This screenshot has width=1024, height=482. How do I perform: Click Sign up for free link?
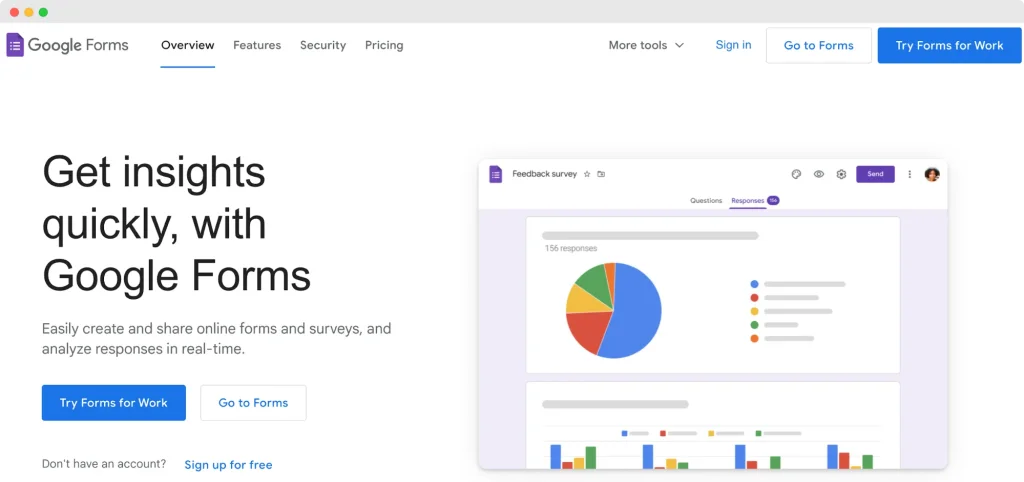pos(229,465)
